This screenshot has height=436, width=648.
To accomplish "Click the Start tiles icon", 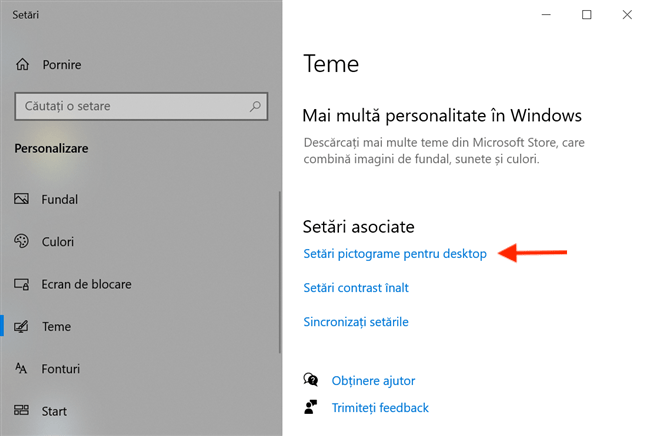I will coord(21,410).
